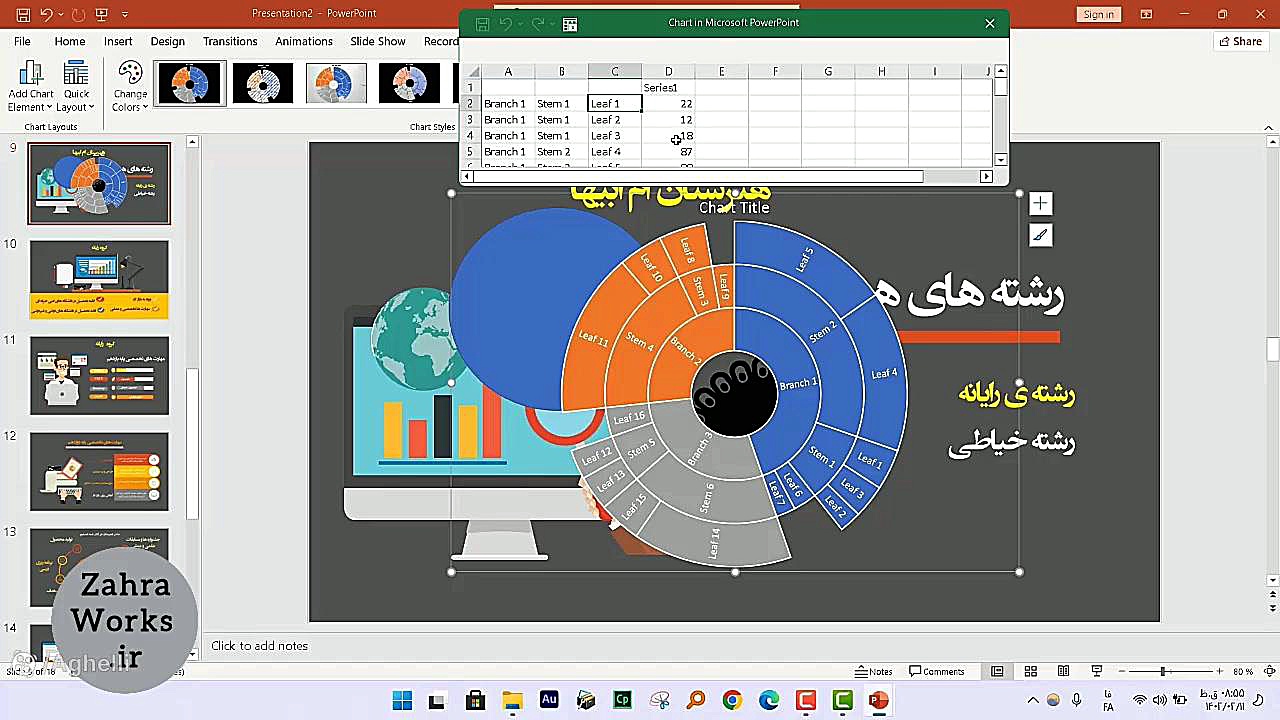Screen dimensions: 1280x720
Task: Open the Transitions tab
Action: (230, 41)
